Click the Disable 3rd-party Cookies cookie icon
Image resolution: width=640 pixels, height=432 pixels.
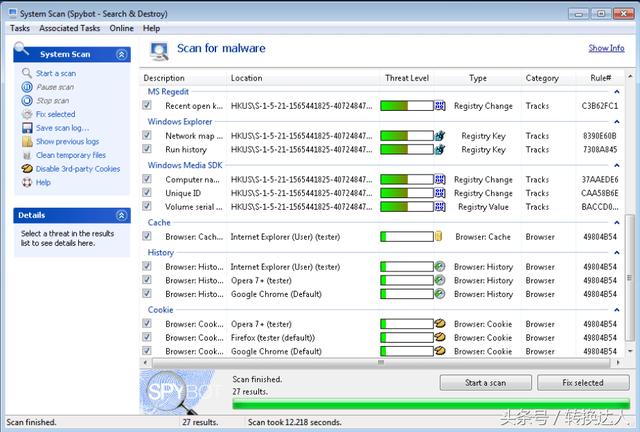point(27,169)
